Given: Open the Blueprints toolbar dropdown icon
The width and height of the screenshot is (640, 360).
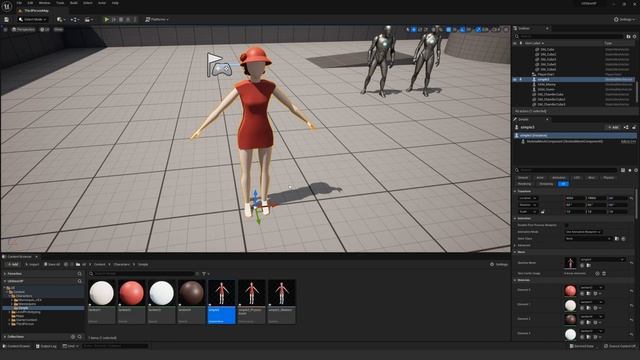Looking at the screenshot, I should tap(74, 19).
